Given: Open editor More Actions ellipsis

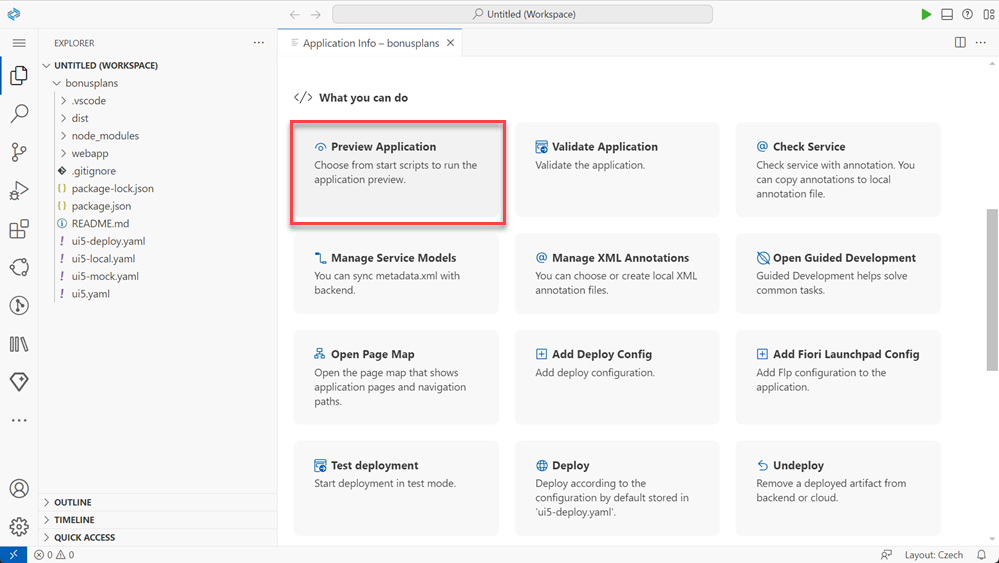Looking at the screenshot, I should click(x=981, y=43).
